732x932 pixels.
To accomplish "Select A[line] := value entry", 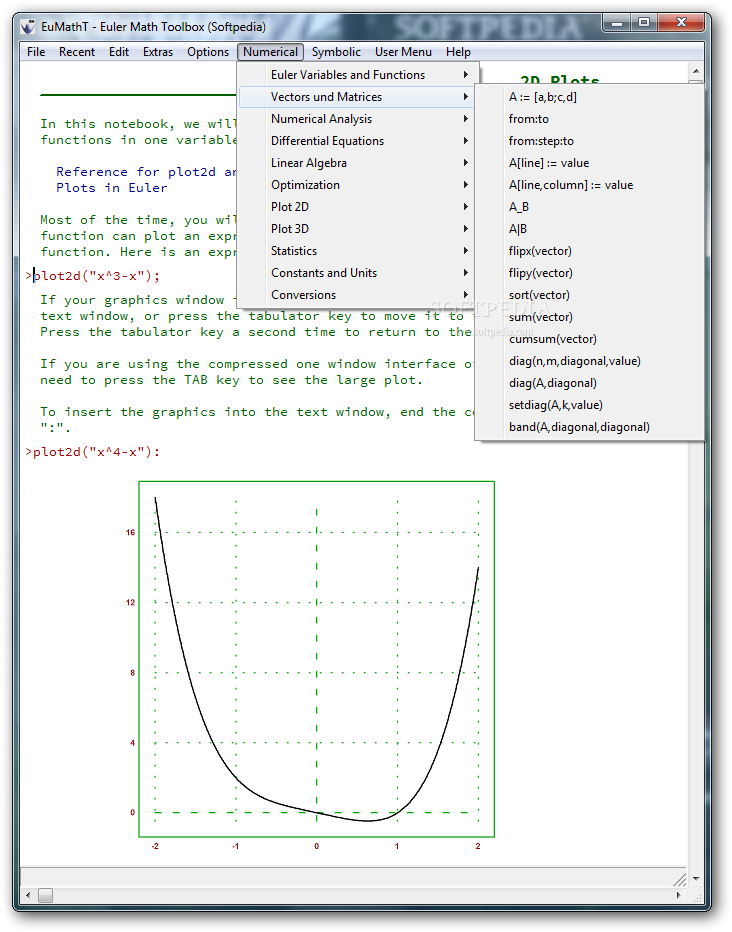I will point(589,163).
